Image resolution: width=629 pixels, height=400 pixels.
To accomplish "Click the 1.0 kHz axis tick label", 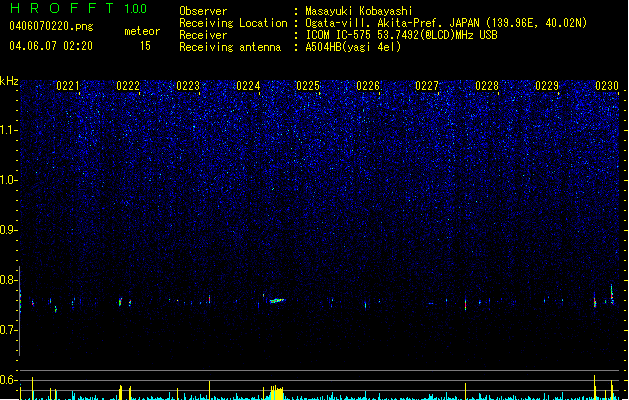I will pyautogui.click(x=9, y=180).
